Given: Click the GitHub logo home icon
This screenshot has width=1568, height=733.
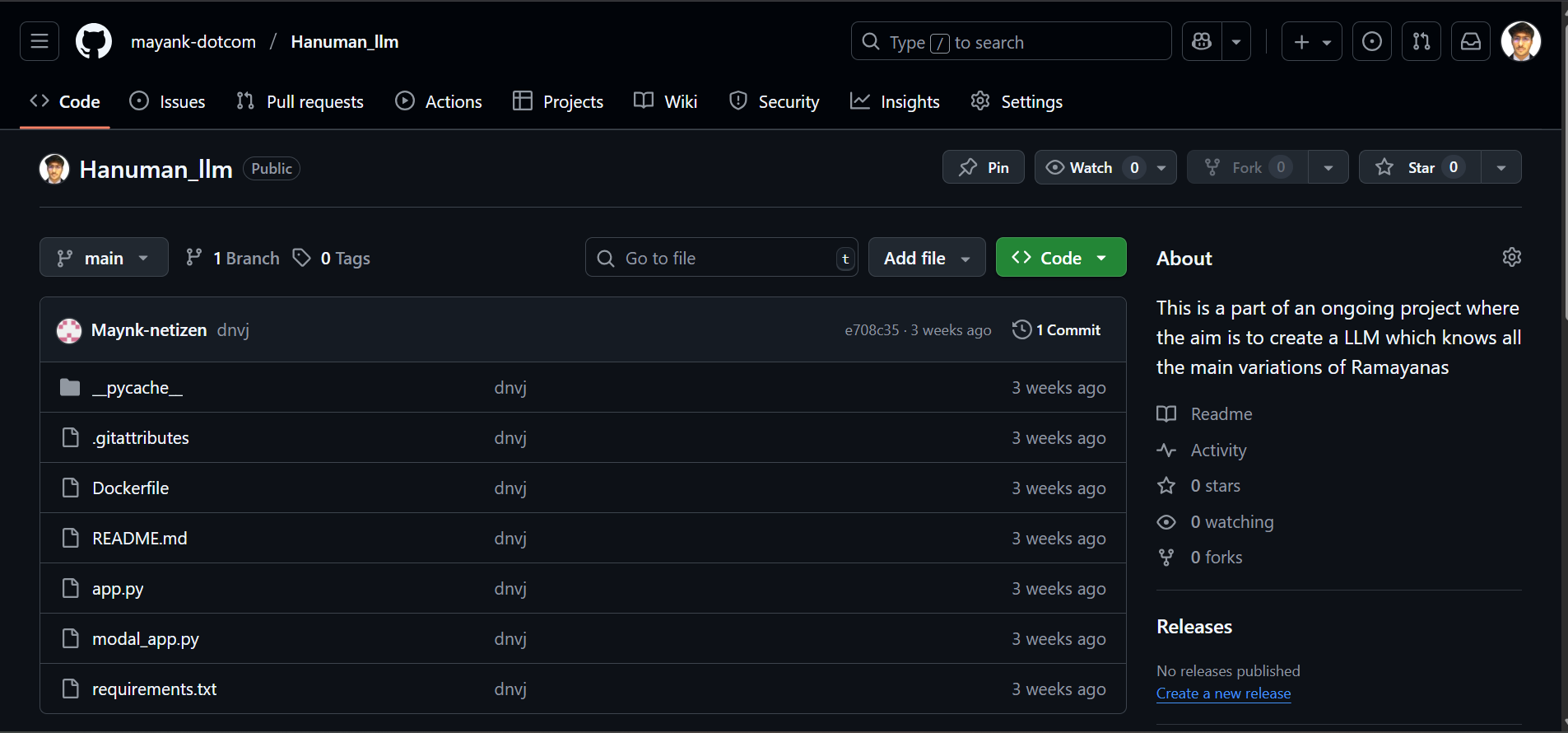Looking at the screenshot, I should click(x=94, y=41).
